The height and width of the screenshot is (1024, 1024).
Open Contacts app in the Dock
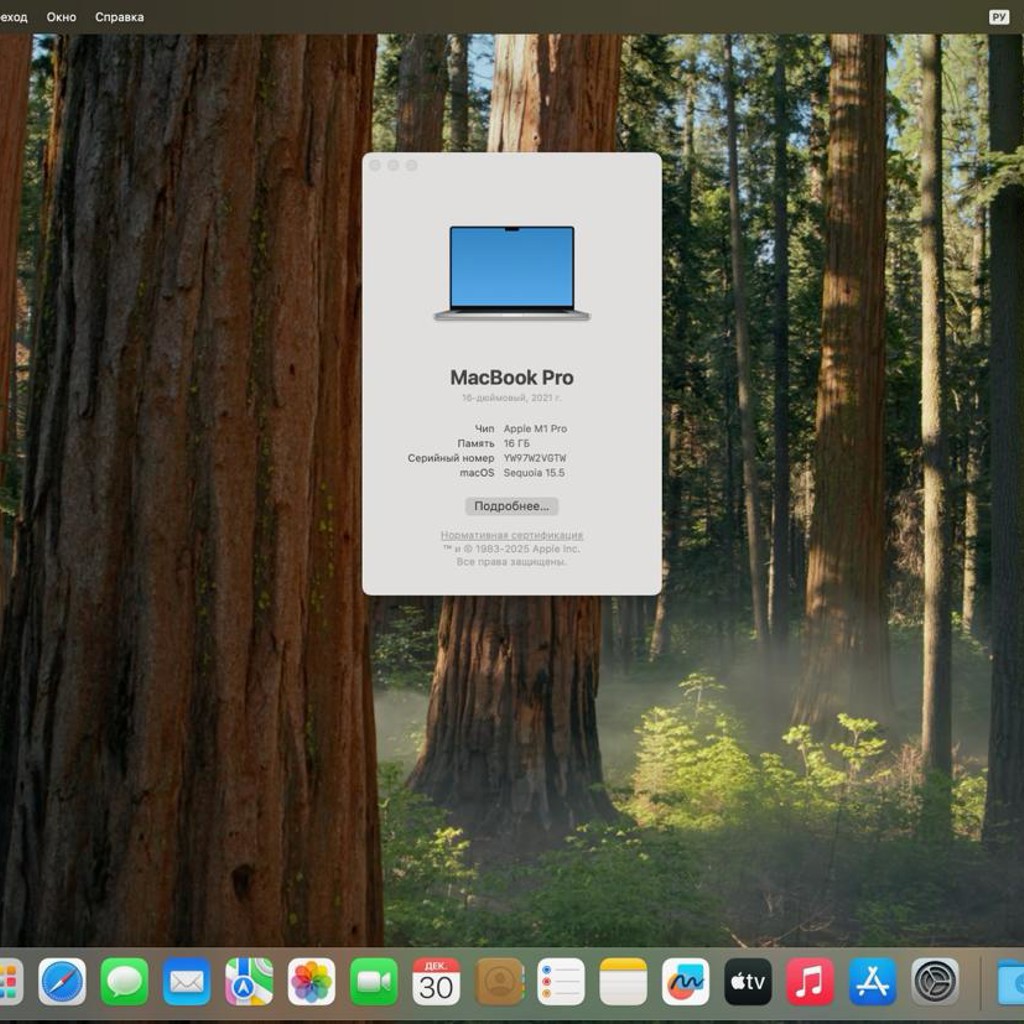tap(499, 982)
